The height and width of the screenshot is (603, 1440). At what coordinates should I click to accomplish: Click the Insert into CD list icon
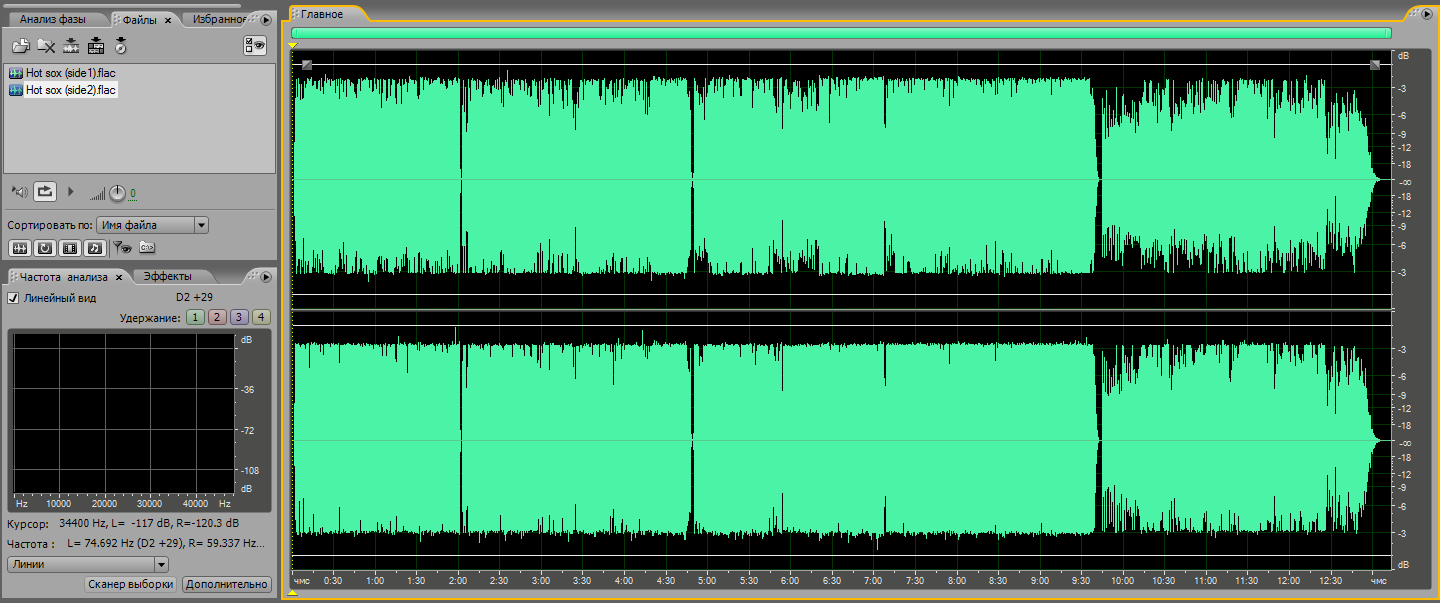pyautogui.click(x=121, y=45)
